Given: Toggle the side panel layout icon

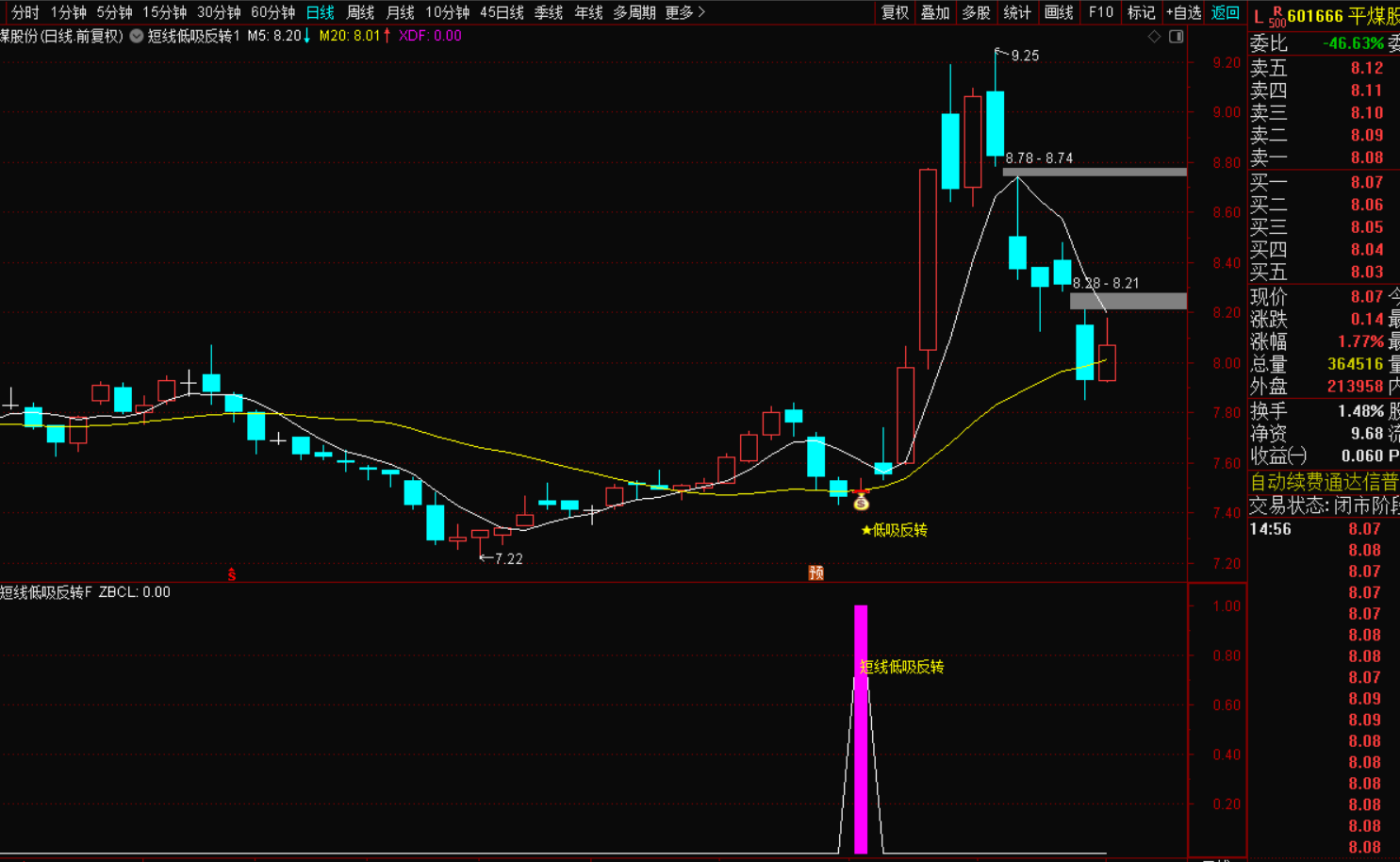Looking at the screenshot, I should point(1176,36).
